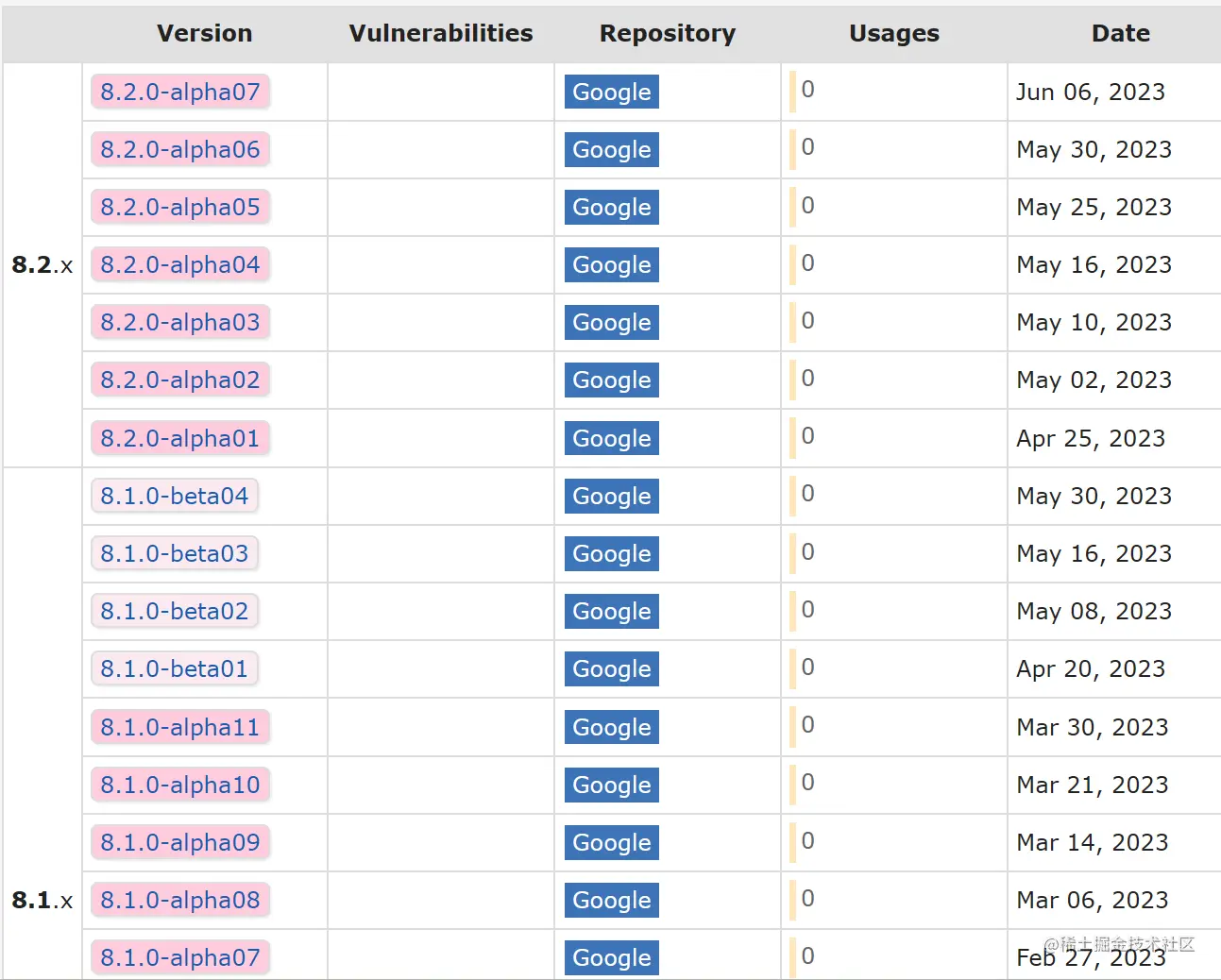Click date May 10, 2023
1221x980 pixels.
[x=1094, y=322]
